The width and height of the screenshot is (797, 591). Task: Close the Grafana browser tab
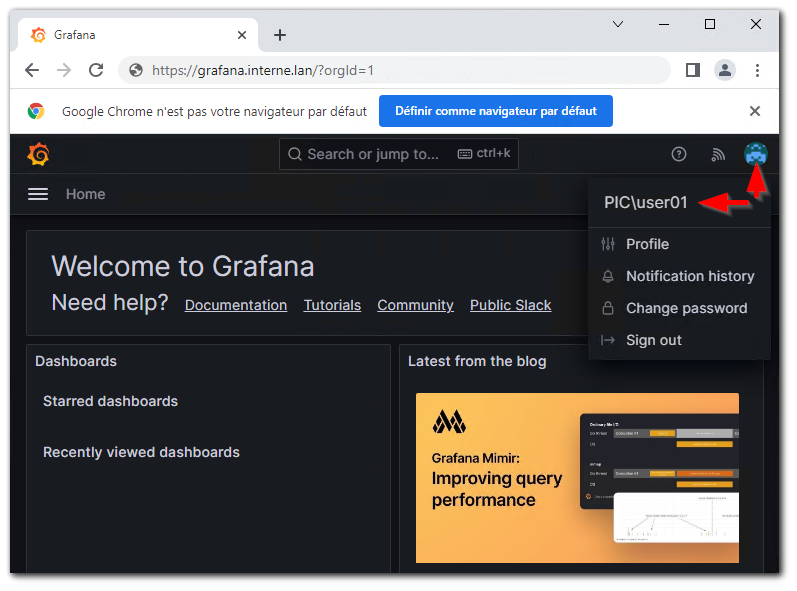(242, 35)
